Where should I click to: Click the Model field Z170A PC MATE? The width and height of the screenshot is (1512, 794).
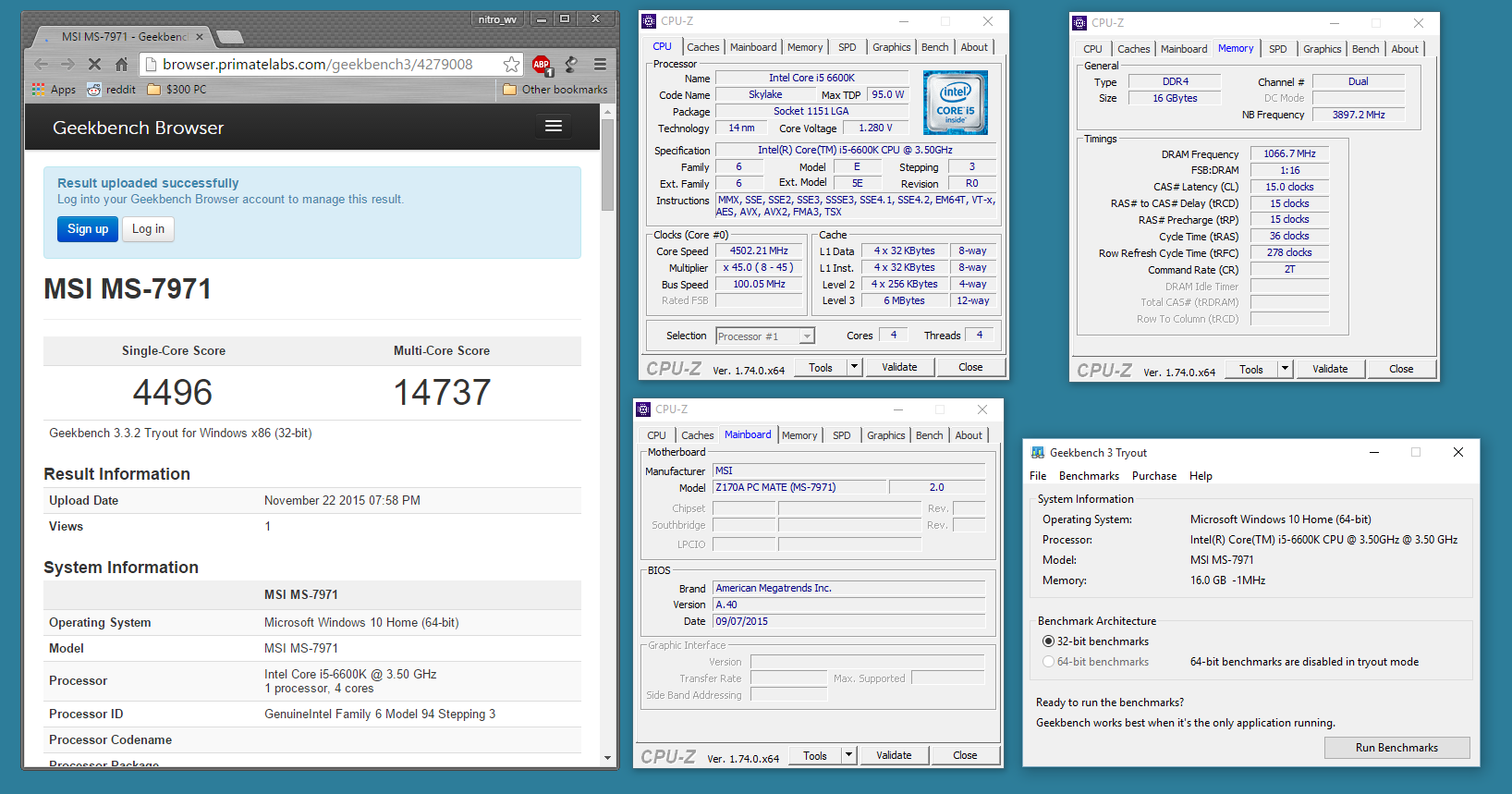pos(799,487)
